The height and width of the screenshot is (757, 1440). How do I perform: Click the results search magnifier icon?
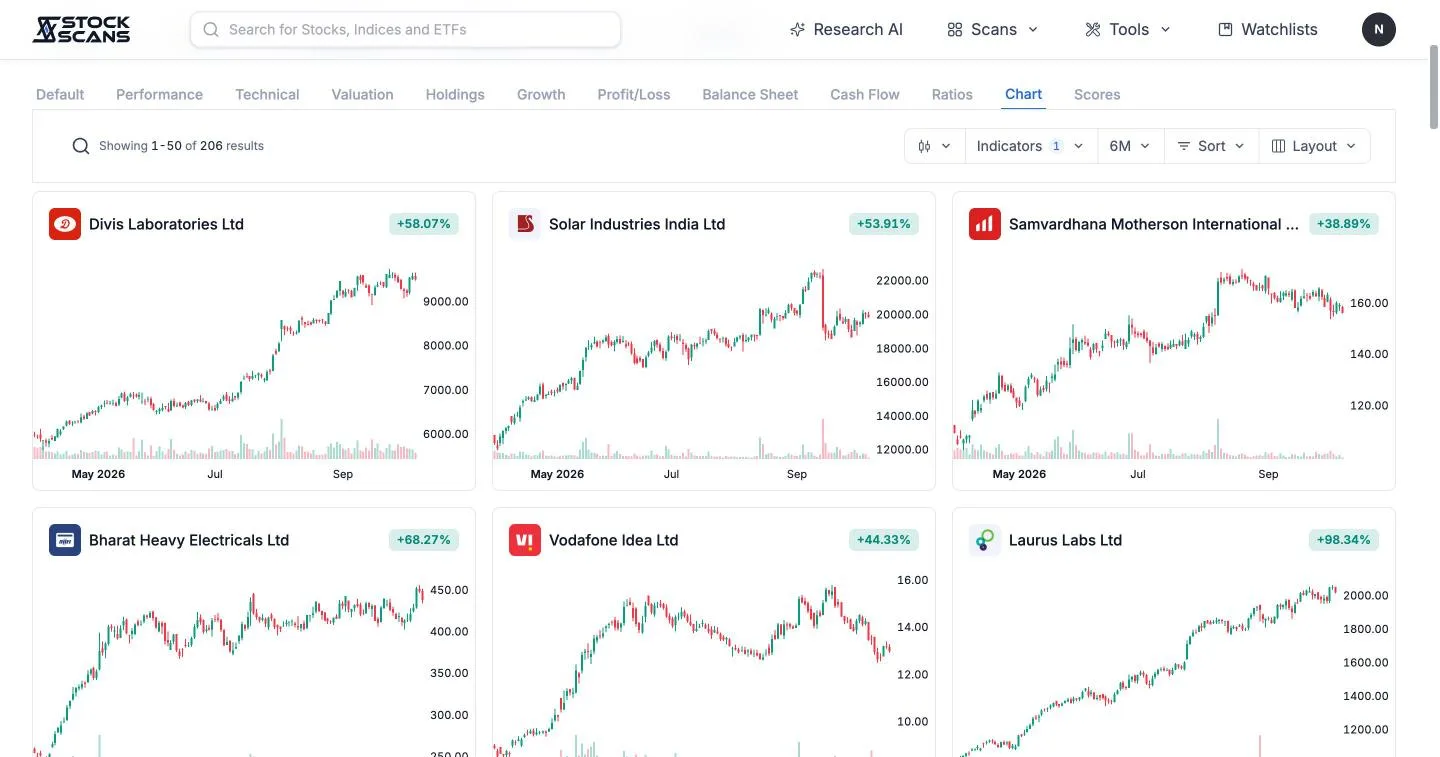tap(81, 146)
